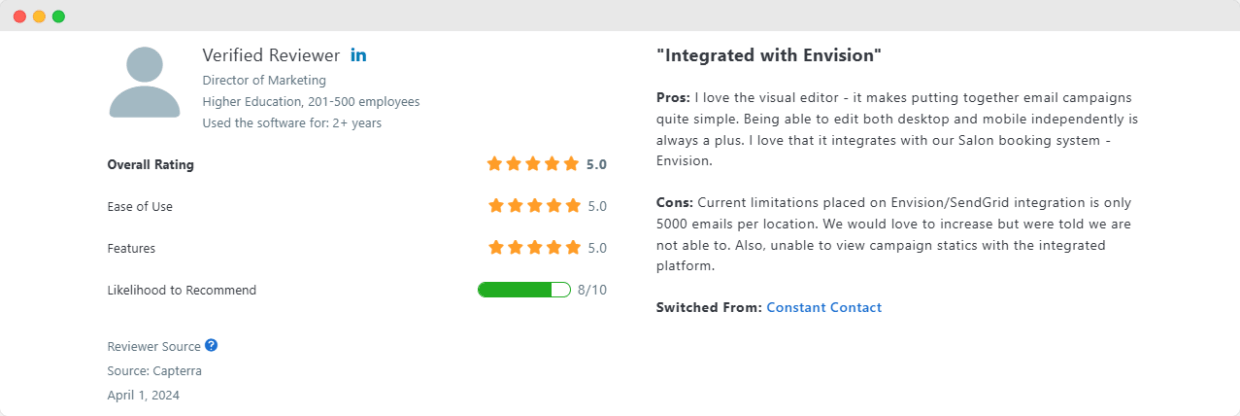Click the Director of Marketing job title
The height and width of the screenshot is (416, 1240).
point(264,80)
